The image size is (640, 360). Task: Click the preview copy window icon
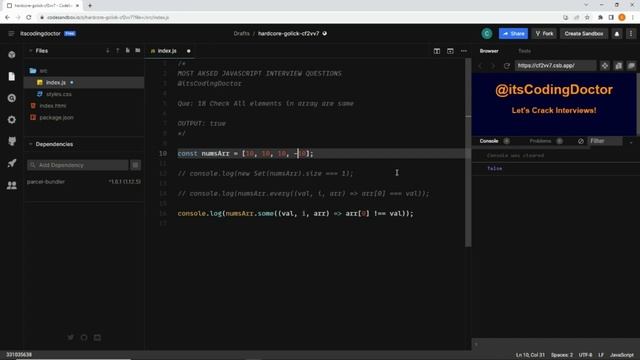coord(618,66)
